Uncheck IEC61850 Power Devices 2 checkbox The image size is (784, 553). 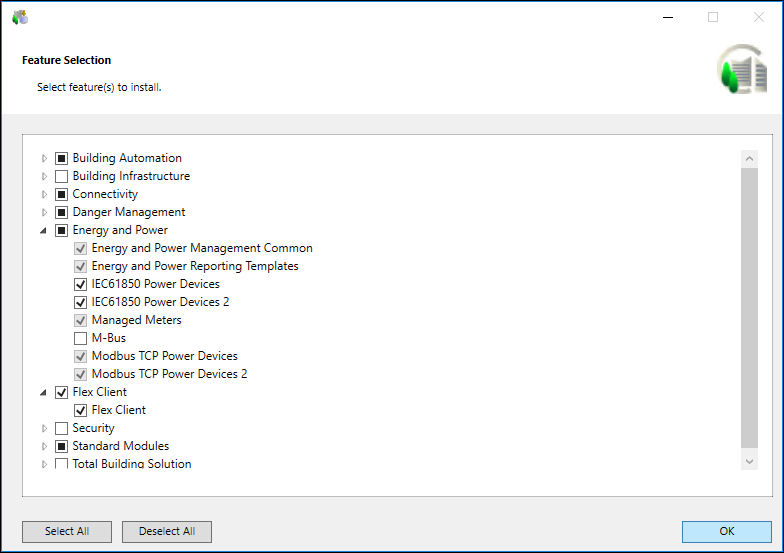[81, 302]
